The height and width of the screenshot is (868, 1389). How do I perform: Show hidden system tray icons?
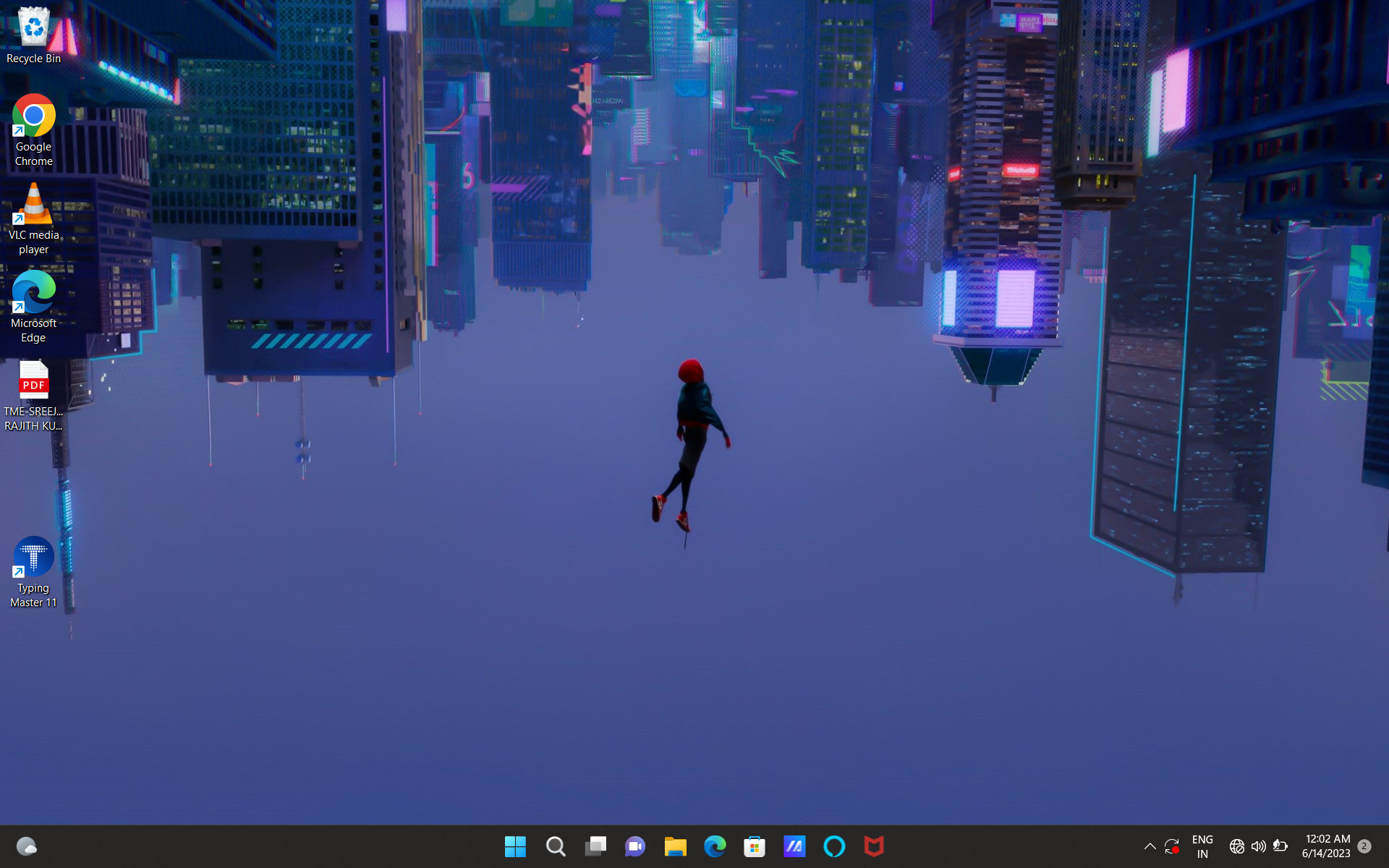[1150, 846]
